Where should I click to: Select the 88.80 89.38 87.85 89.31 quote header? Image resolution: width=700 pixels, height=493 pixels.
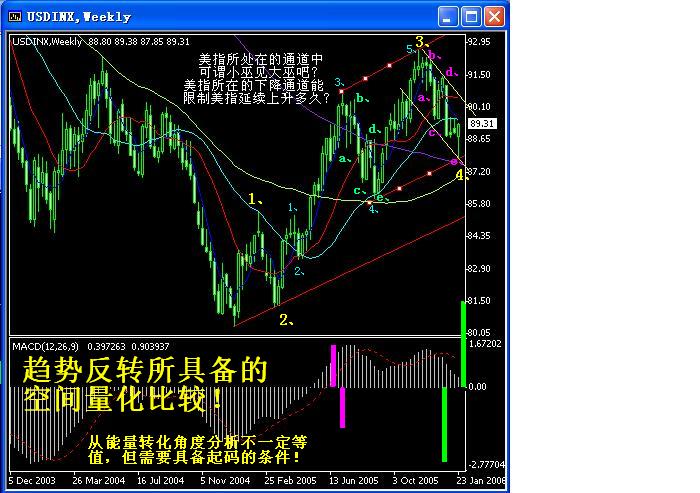[139, 42]
